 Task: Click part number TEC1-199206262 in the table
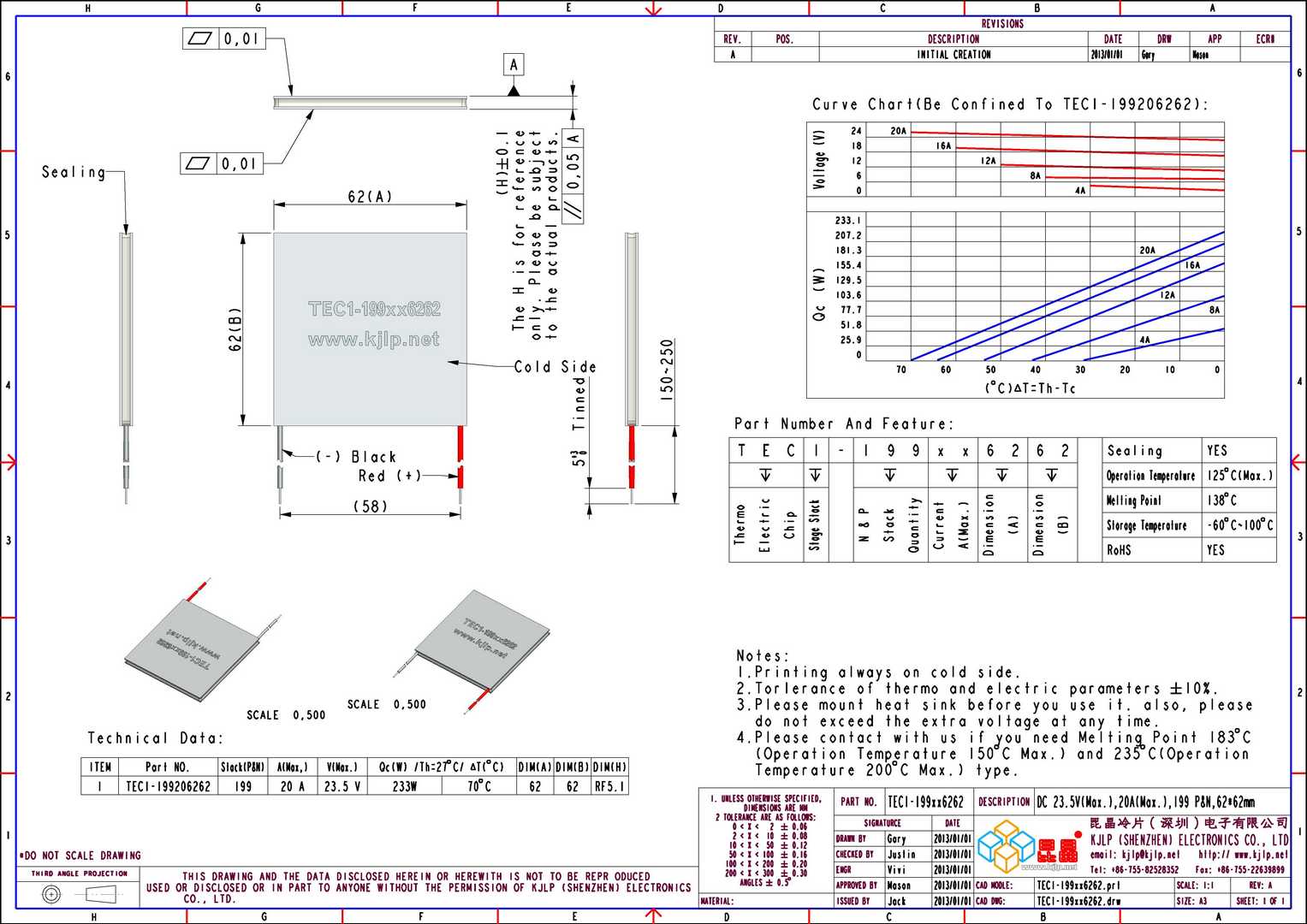(168, 786)
